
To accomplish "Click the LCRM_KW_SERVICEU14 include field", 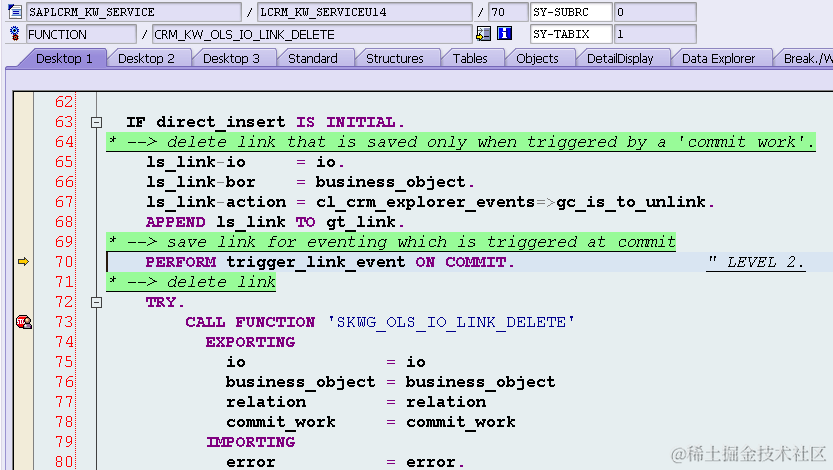I will click(365, 12).
